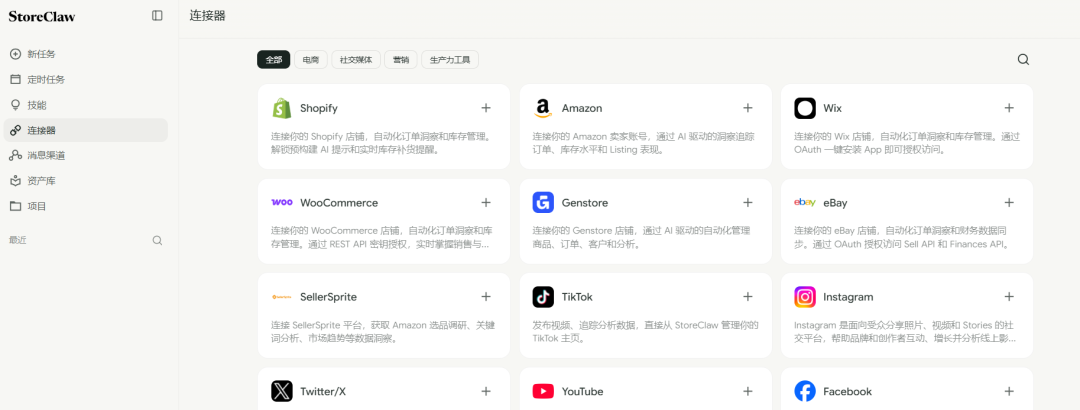This screenshot has height=410, width=1080.
Task: Click the 连接器 page heading
Action: click(x=207, y=15)
